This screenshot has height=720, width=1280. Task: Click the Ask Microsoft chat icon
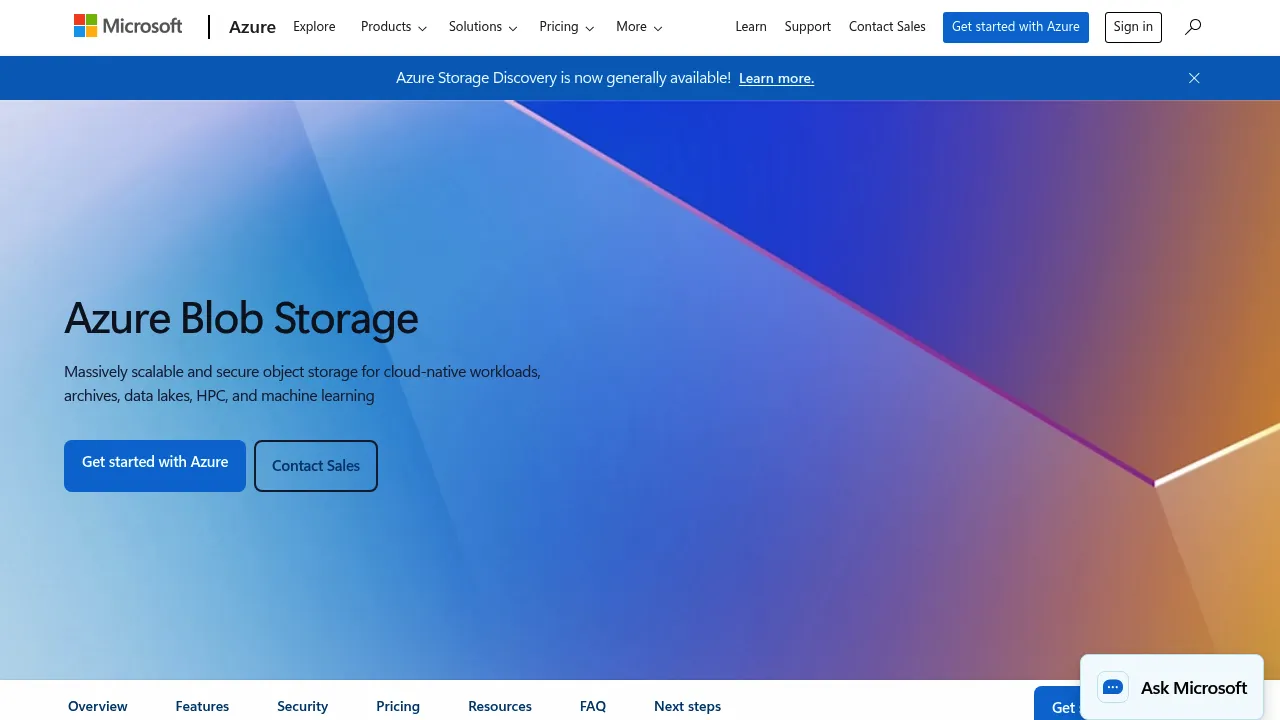coord(1112,688)
